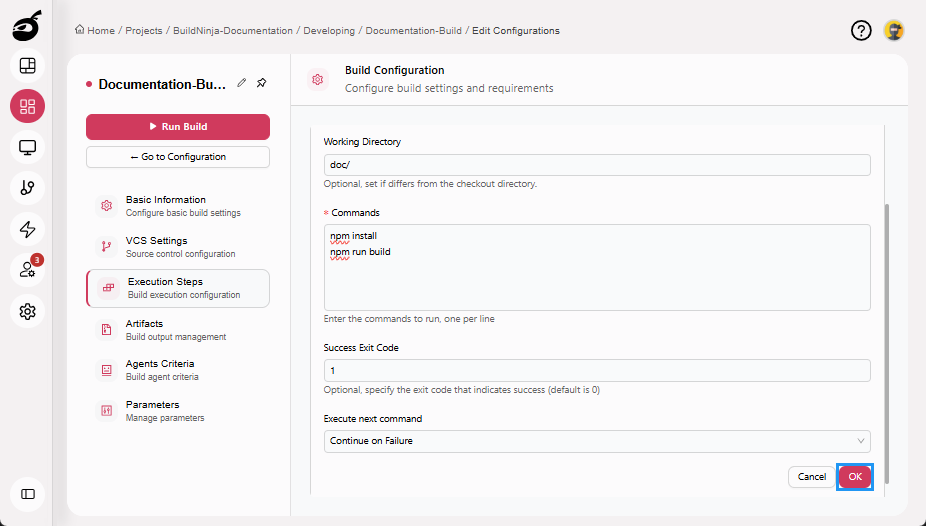Click the VCS Settings branch icon

(106, 246)
